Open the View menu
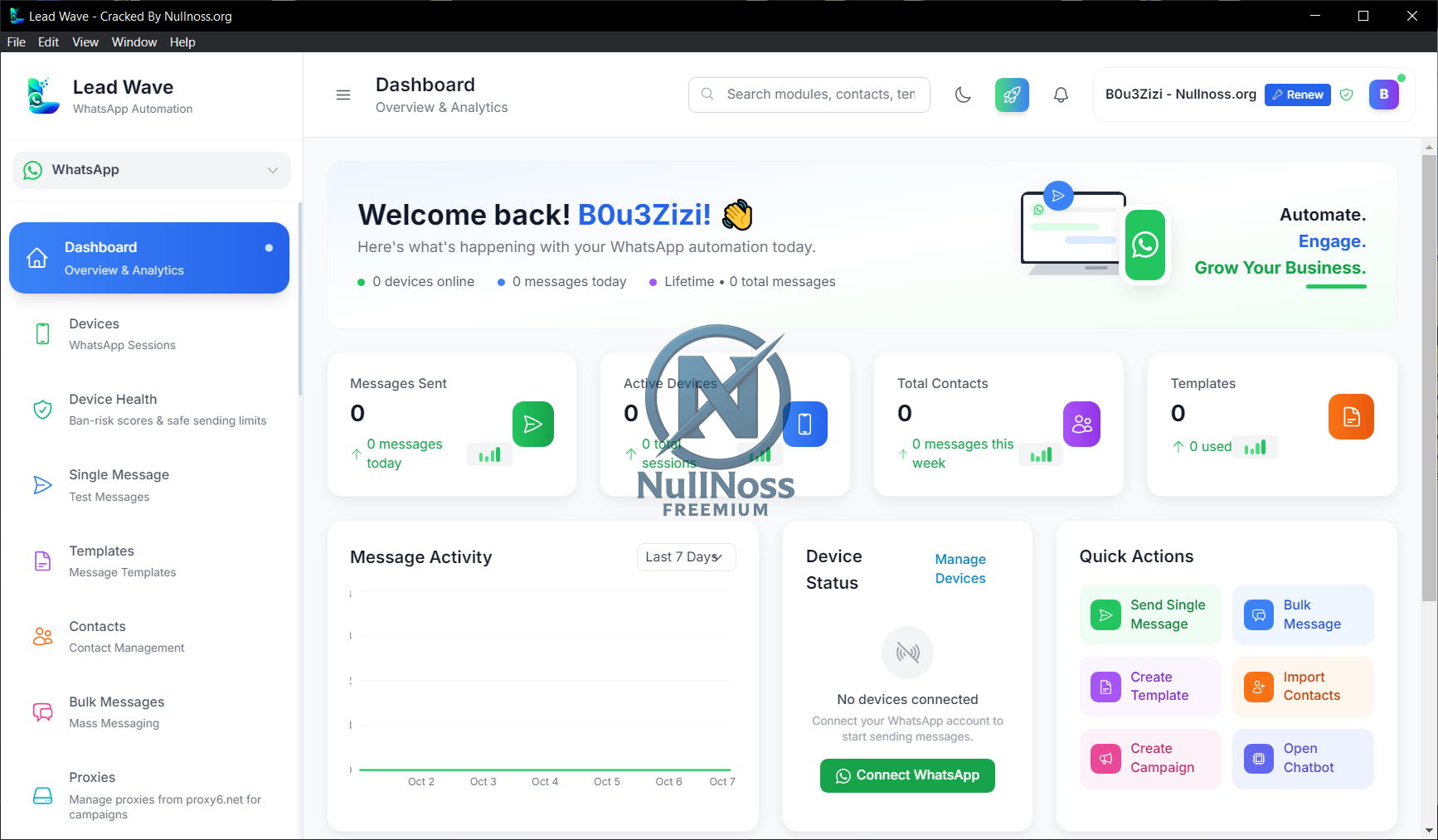This screenshot has height=840, width=1438. coord(85,42)
